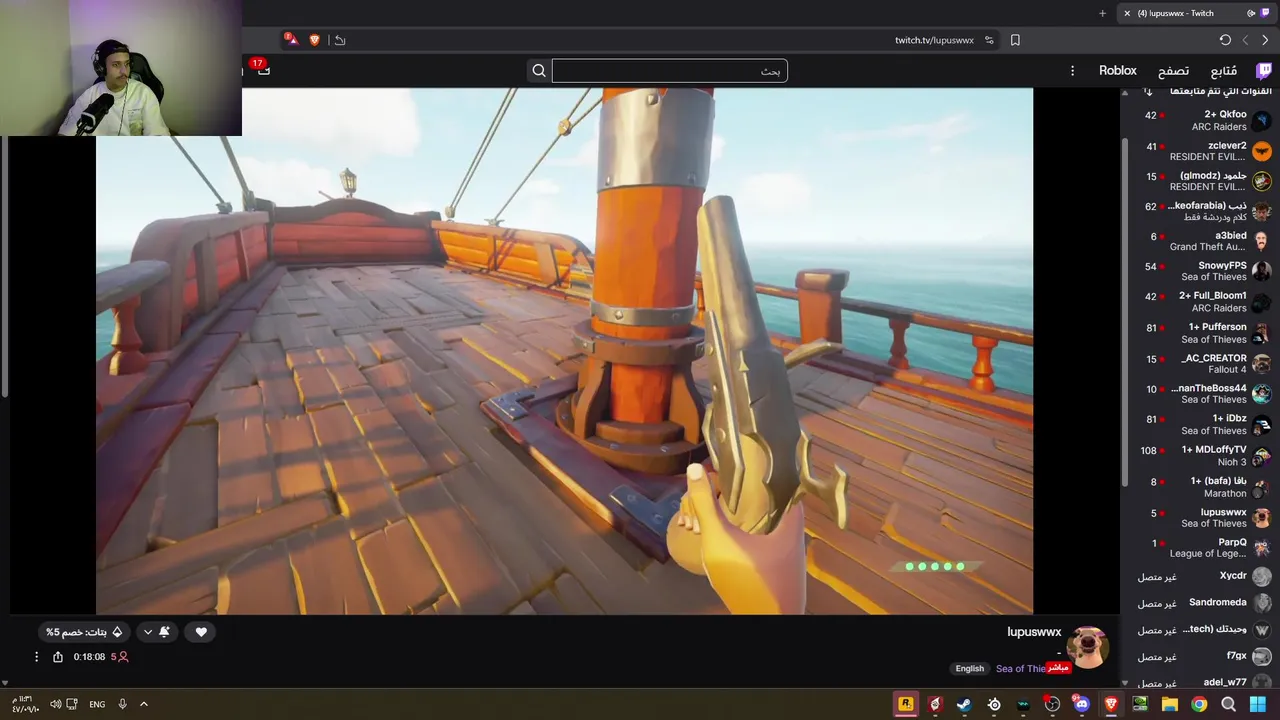
Task: Click the English language tag
Action: click(969, 668)
